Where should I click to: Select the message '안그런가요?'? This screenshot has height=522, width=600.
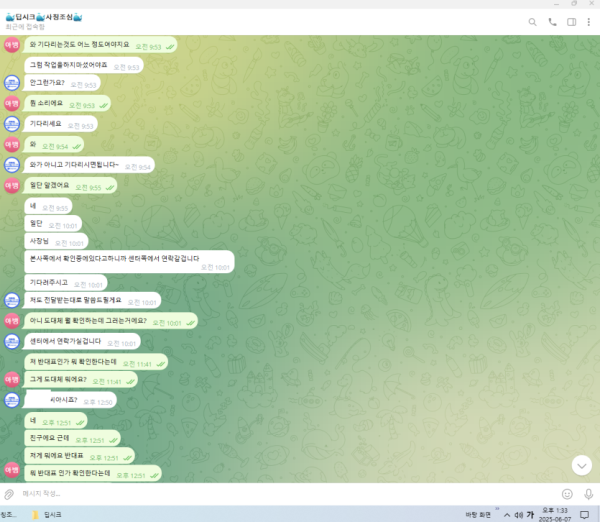click(x=62, y=83)
